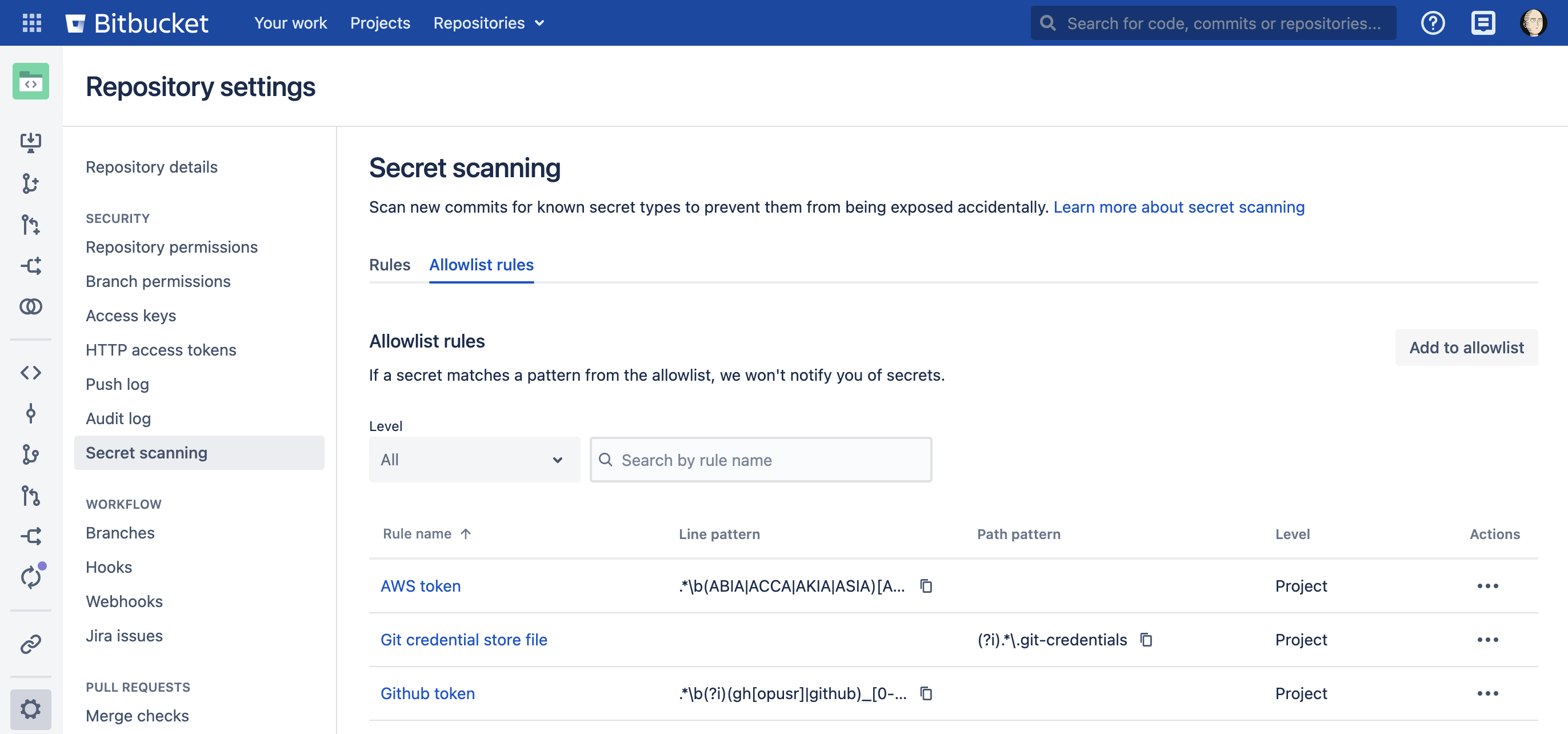The width and height of the screenshot is (1568, 734).
Task: Click user profile avatar
Action: pos(1533,23)
